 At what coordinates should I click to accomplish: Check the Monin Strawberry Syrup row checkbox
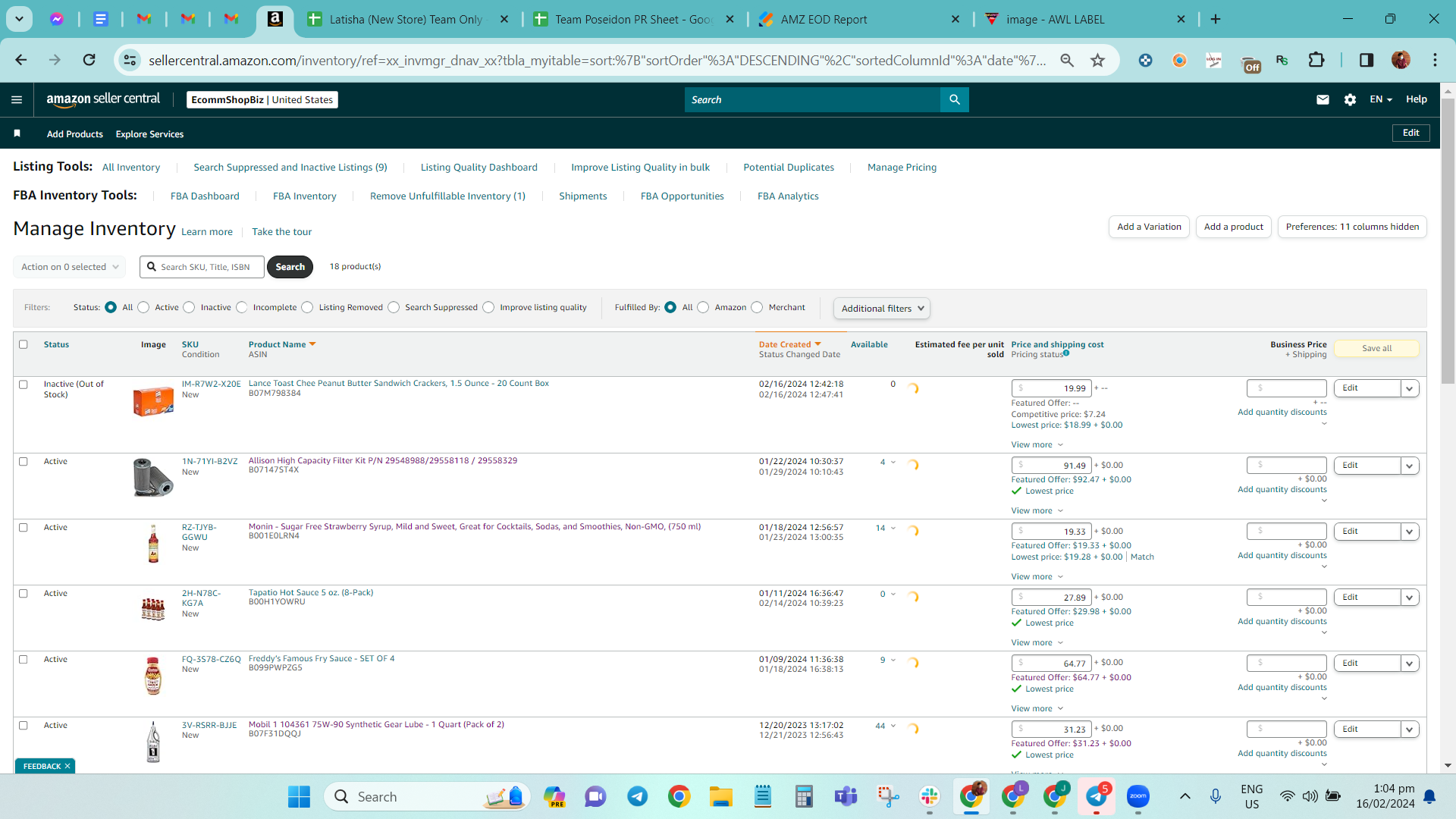[23, 527]
